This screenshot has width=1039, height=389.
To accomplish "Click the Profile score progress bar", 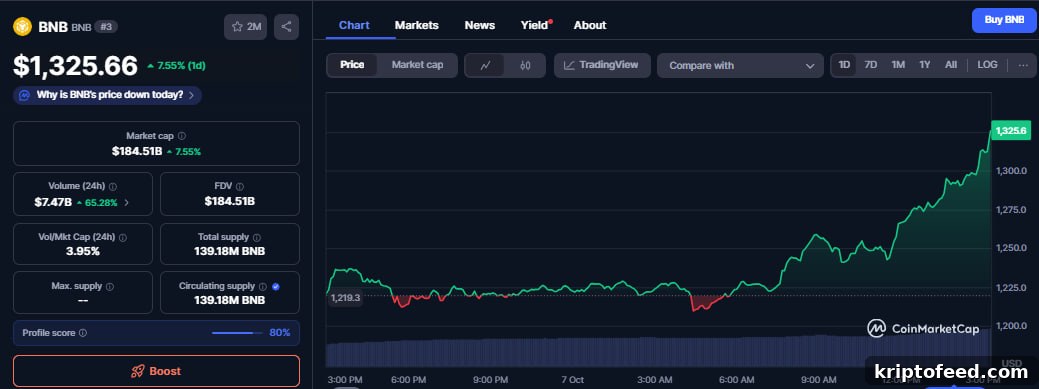I will coord(237,333).
